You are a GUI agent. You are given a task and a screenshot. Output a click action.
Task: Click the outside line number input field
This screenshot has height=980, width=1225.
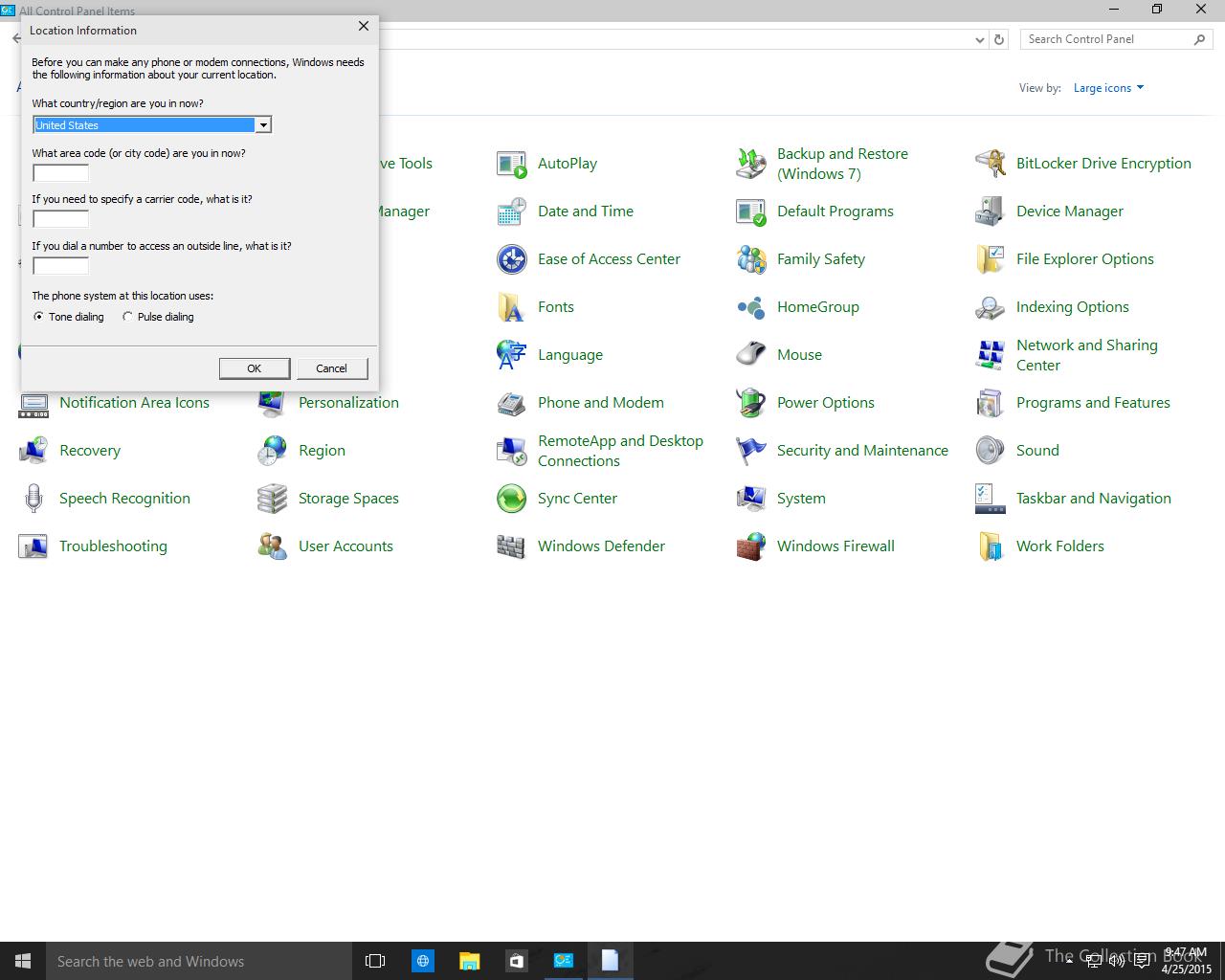[x=60, y=266]
